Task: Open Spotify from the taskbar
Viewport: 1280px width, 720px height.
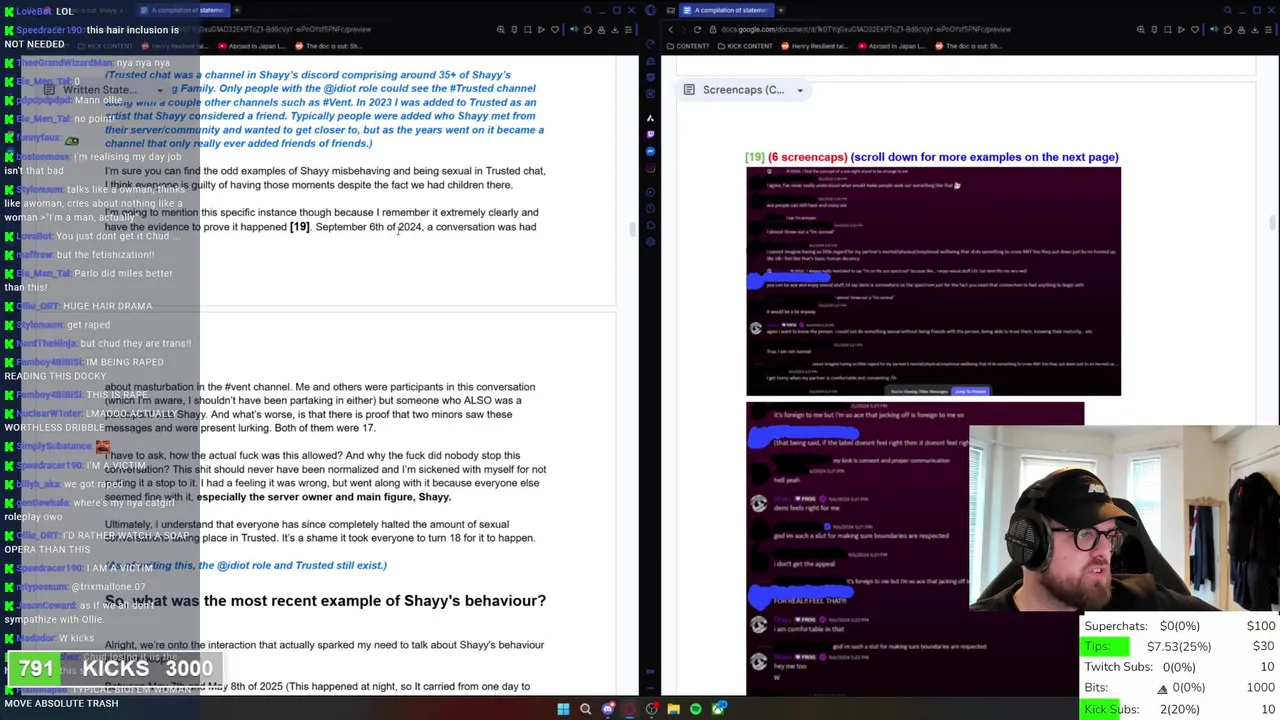Action: click(696, 709)
